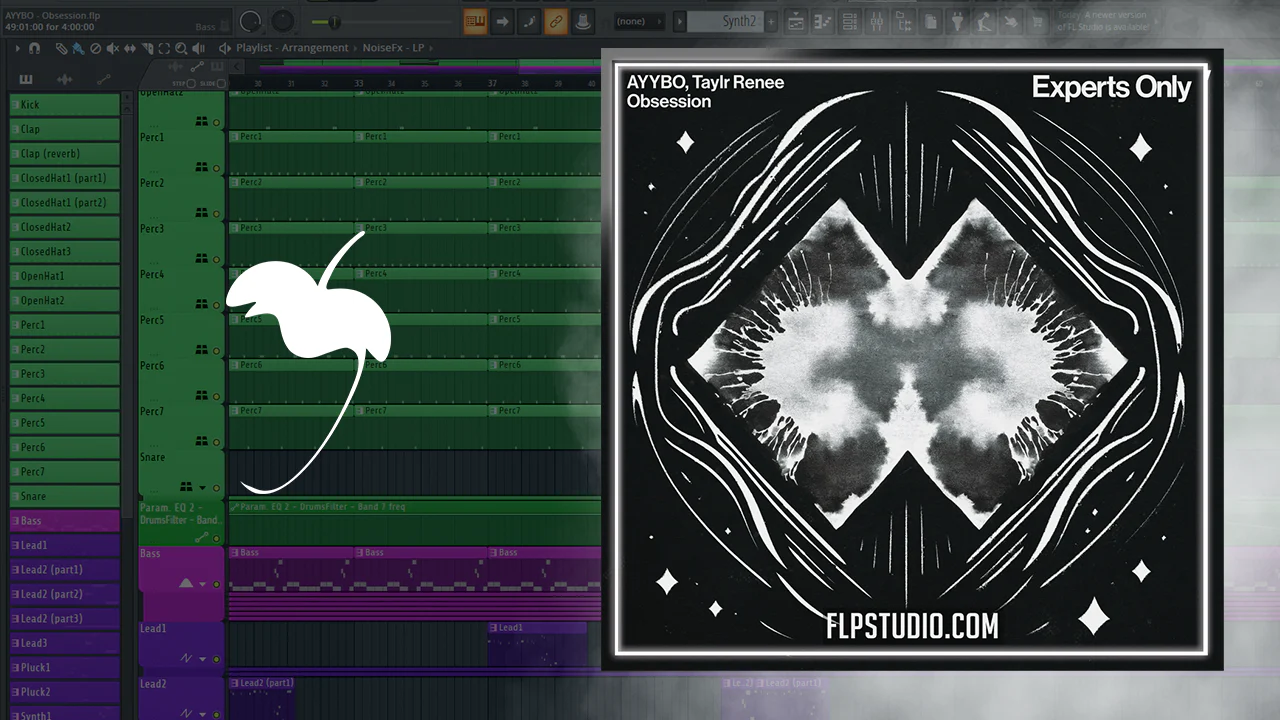Open the Browser/Plugin picker view

tap(903, 21)
